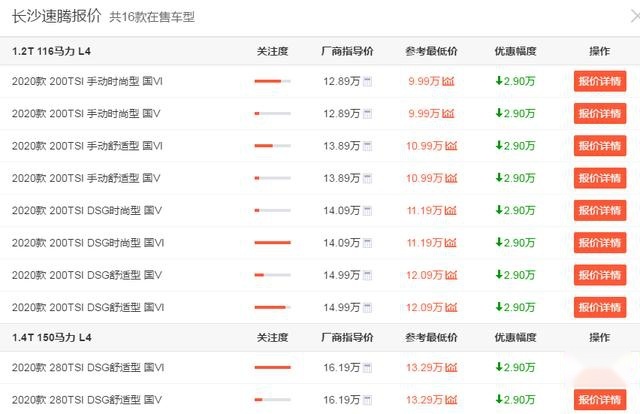Click discount ↓2.90万 for 手动舒适型 国V
Image resolution: width=640 pixels, height=414 pixels.
click(x=515, y=178)
